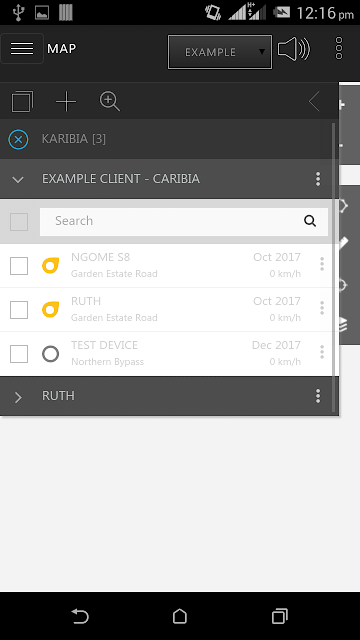360x640 pixels.
Task: Click the magnifier zoom-in icon
Action: tap(110, 101)
